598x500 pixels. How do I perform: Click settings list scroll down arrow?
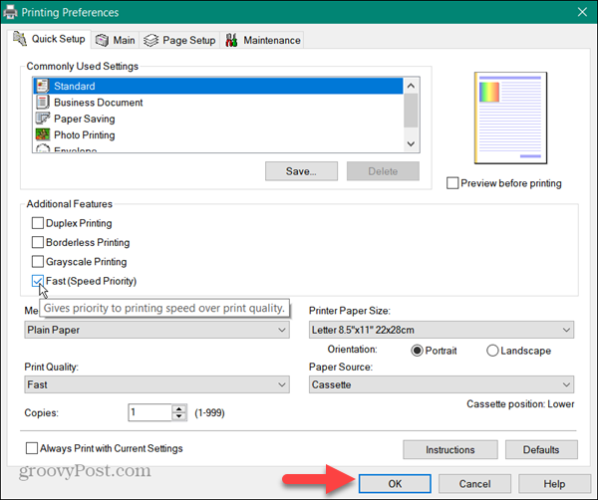[411, 144]
